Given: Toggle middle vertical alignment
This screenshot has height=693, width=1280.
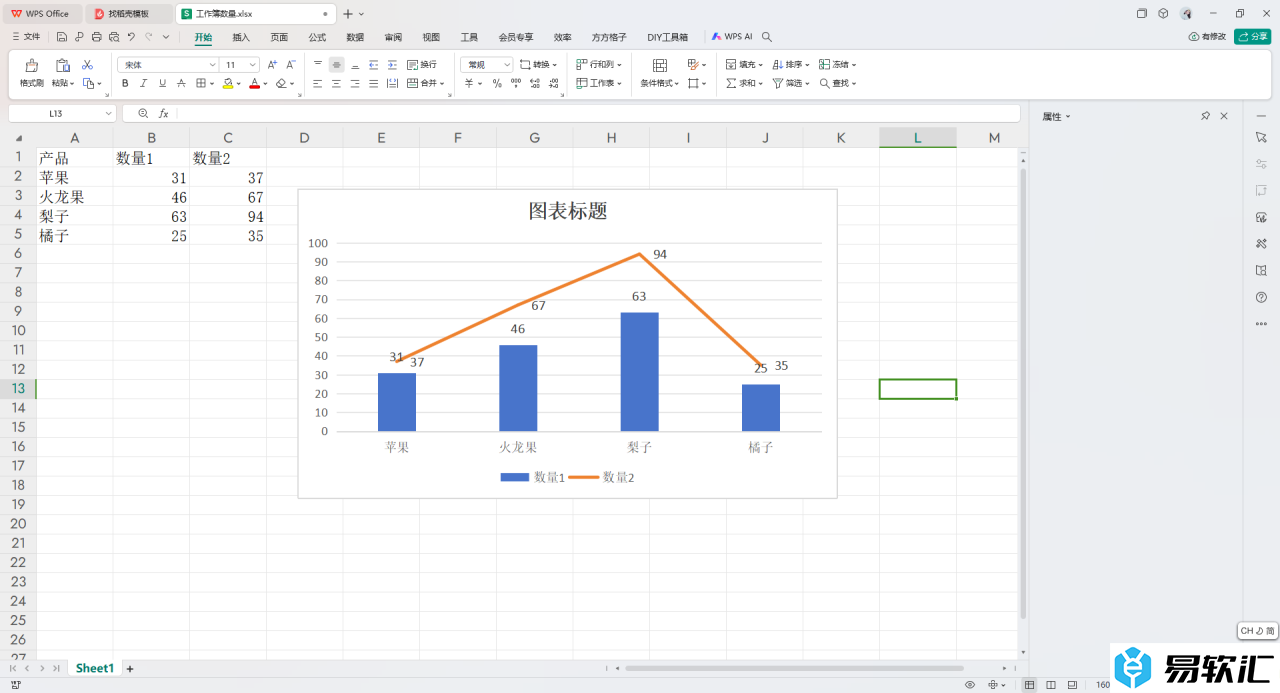Looking at the screenshot, I should click(336, 64).
